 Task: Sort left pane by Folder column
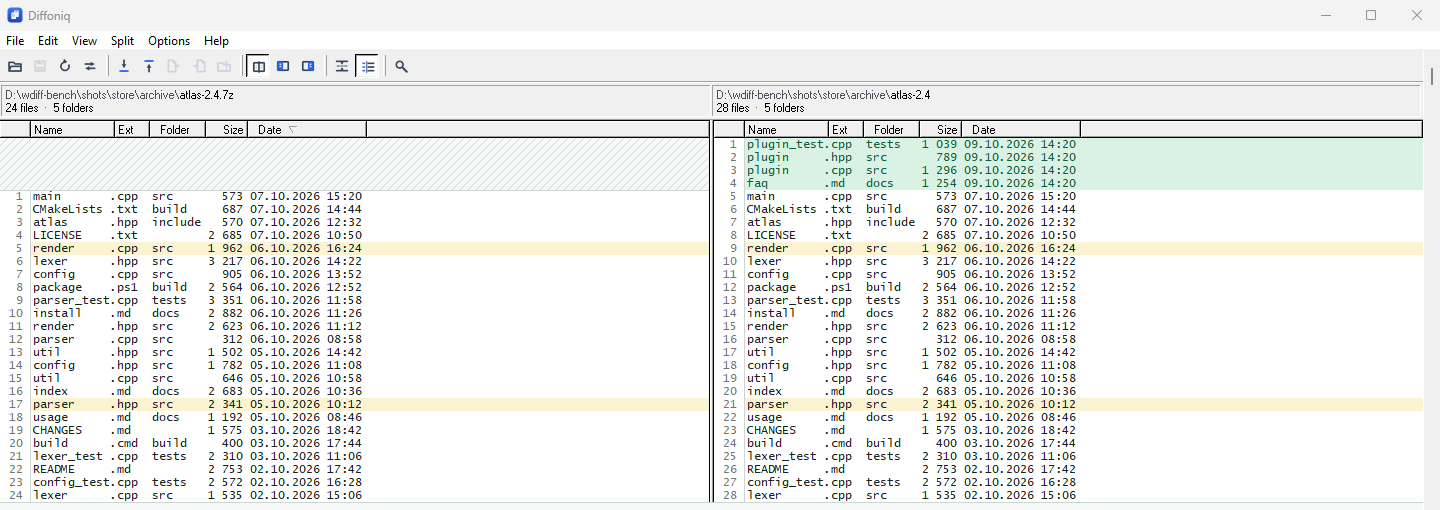point(178,129)
